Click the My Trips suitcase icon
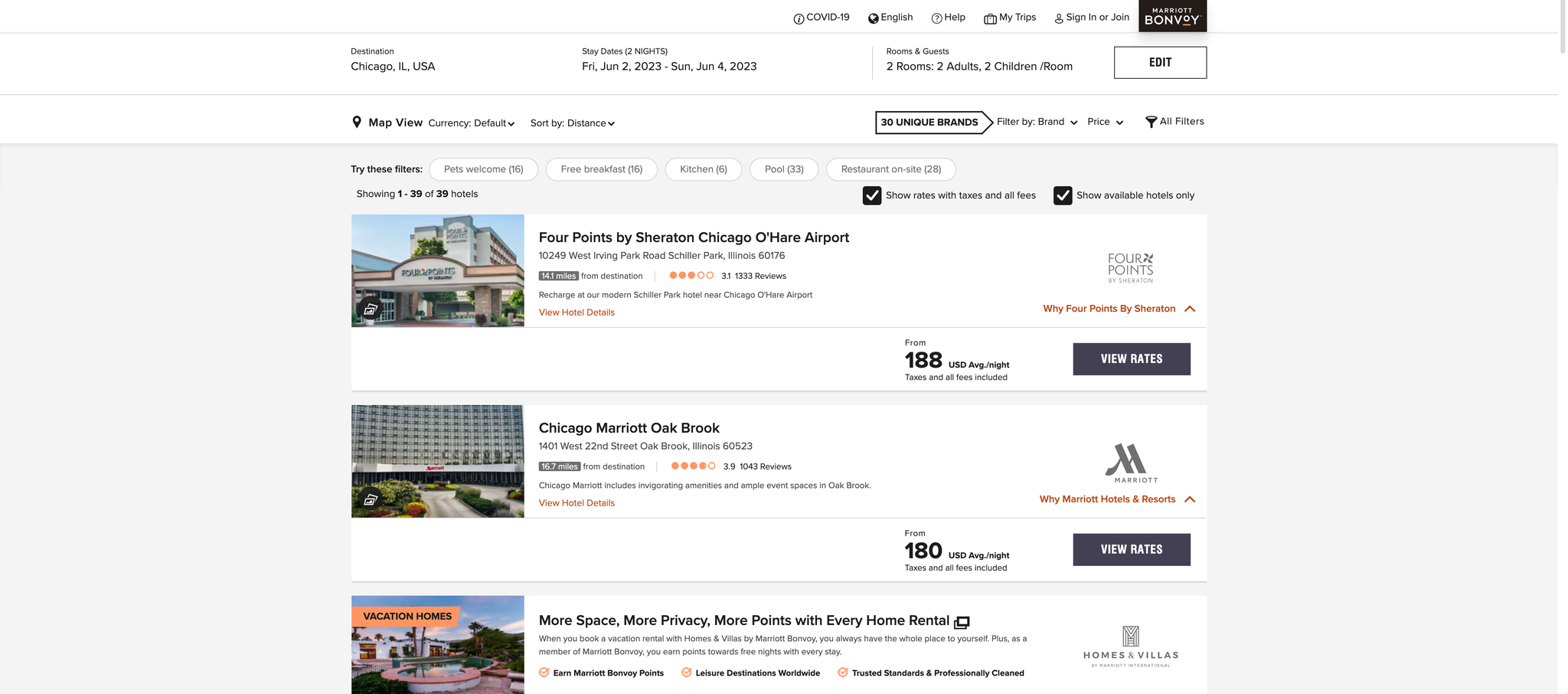Viewport: 1568px width, 694px height. point(990,18)
